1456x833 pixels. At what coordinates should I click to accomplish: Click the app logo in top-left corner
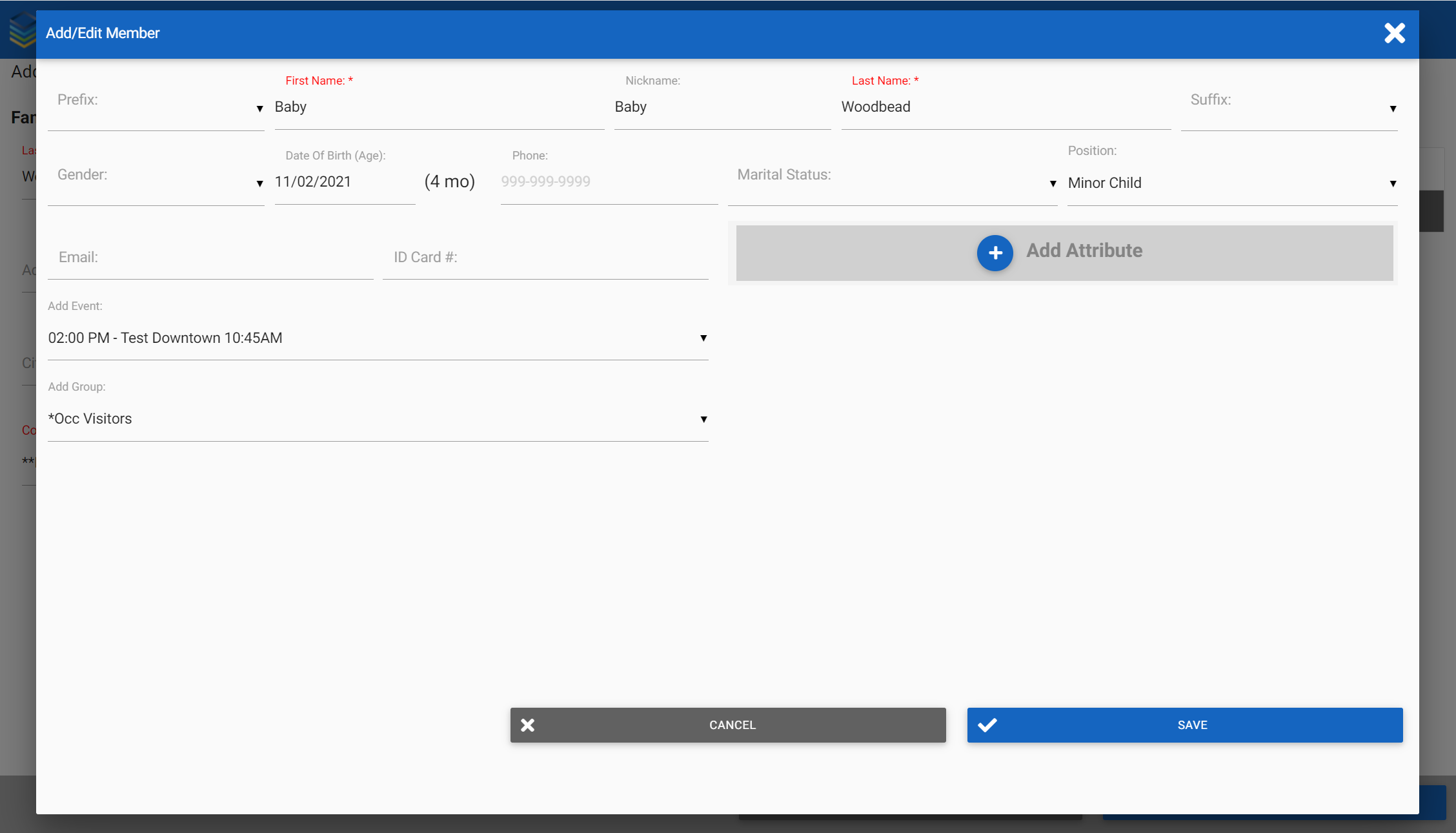(x=22, y=30)
